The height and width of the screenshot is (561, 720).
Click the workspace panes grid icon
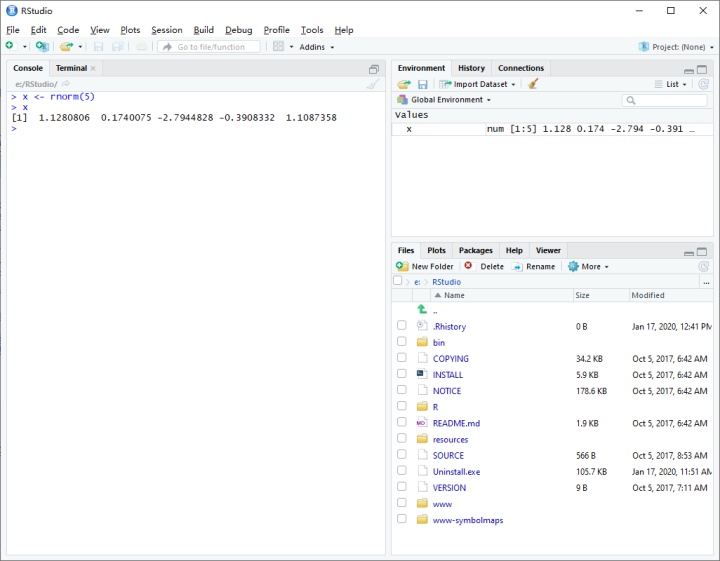tap(278, 46)
